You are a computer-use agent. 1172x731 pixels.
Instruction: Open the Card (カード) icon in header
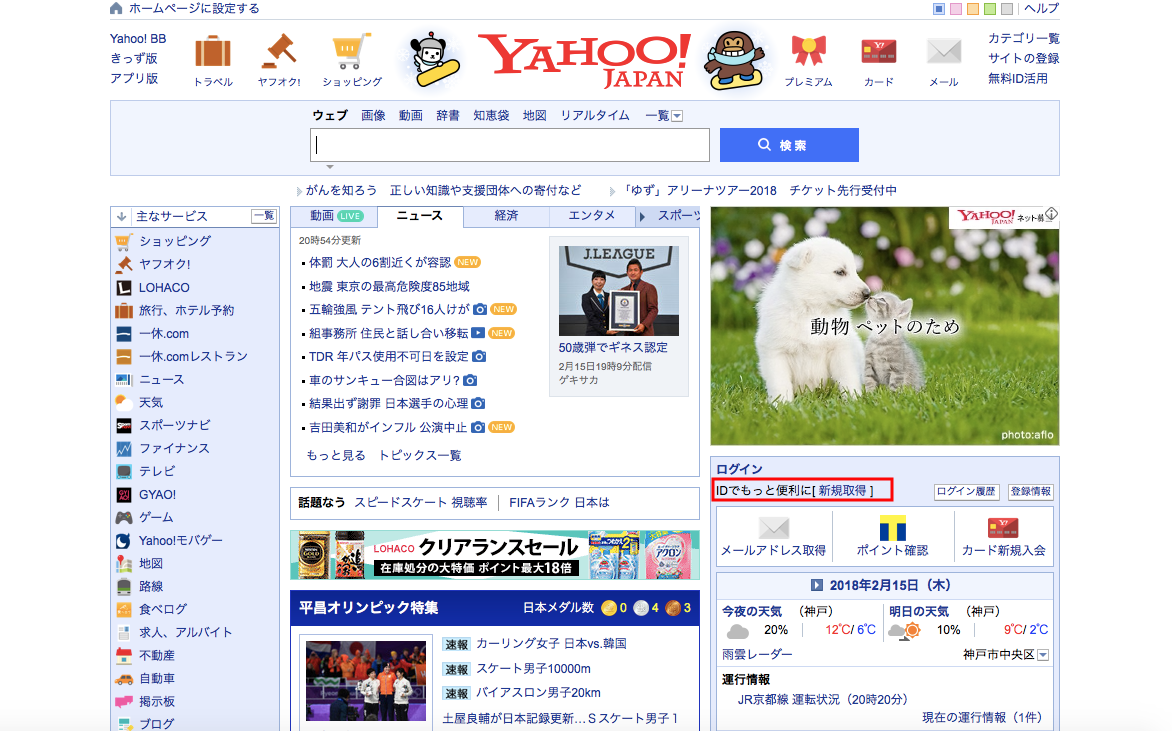[878, 52]
